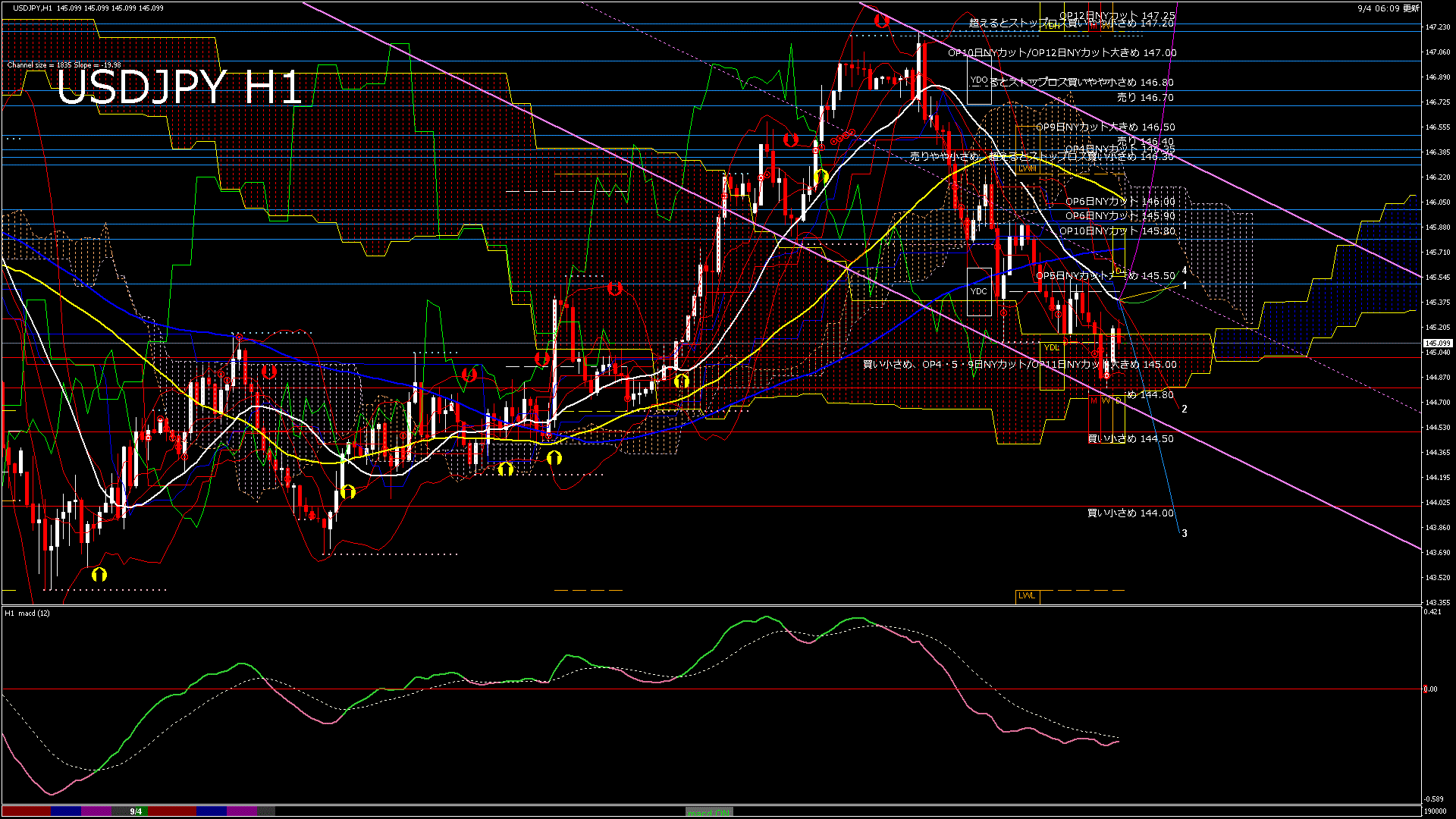Screen dimensions: 1456x819
Task: Select the YDH marker label
Action: tap(1052, 25)
